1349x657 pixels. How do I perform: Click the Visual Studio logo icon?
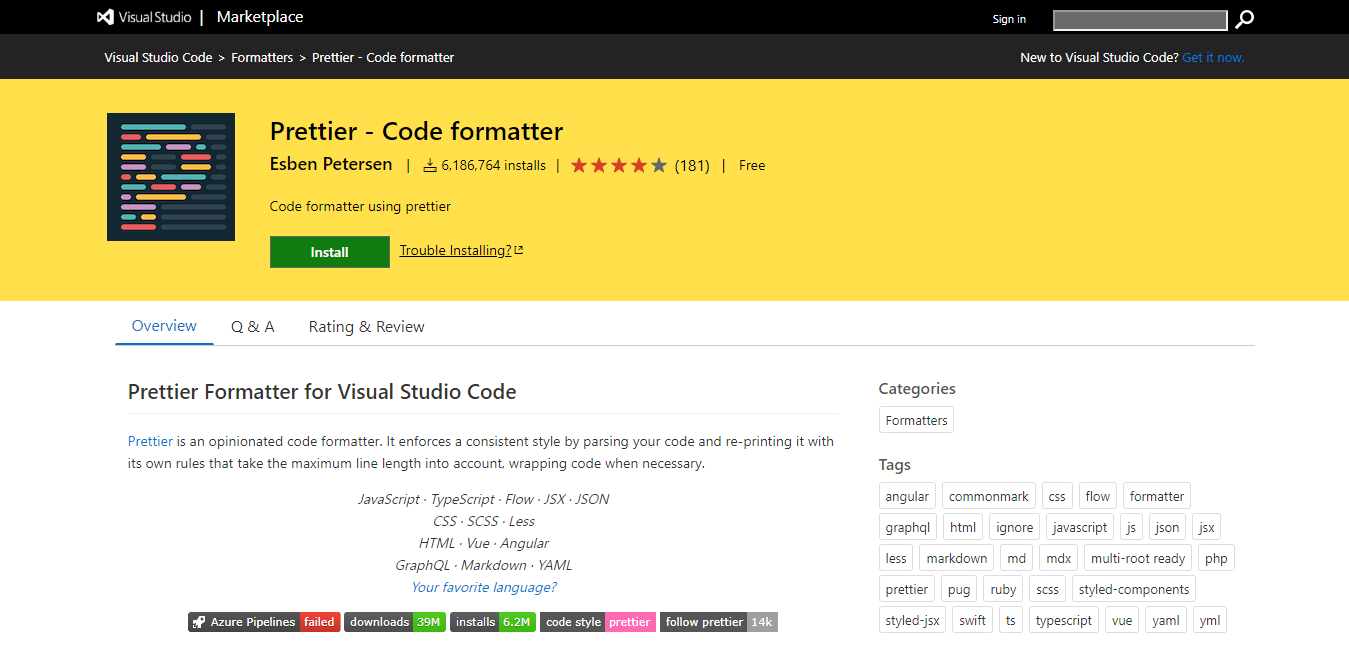click(x=105, y=17)
